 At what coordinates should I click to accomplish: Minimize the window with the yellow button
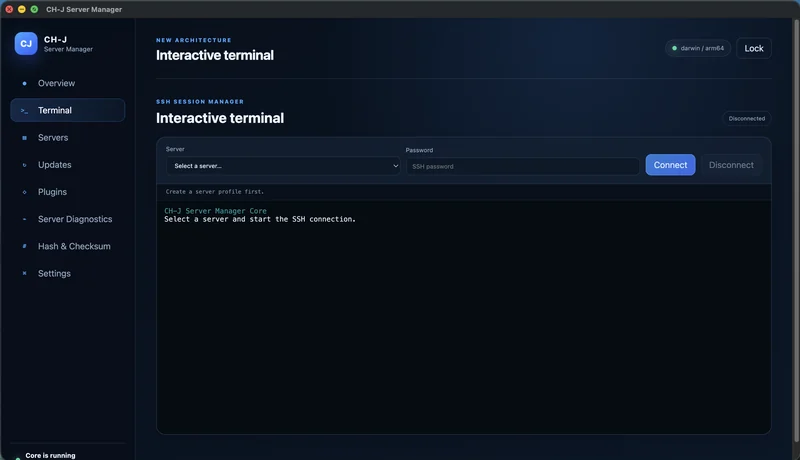click(21, 9)
